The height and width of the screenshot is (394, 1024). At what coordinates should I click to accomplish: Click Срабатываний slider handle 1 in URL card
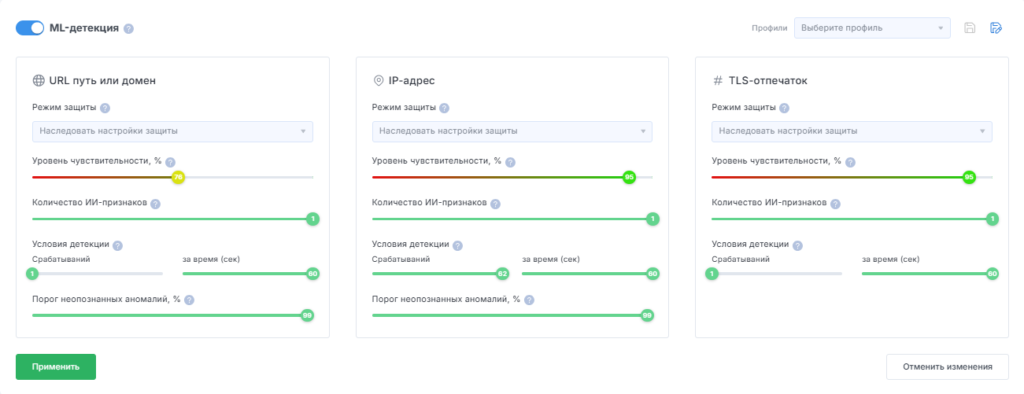(32, 274)
